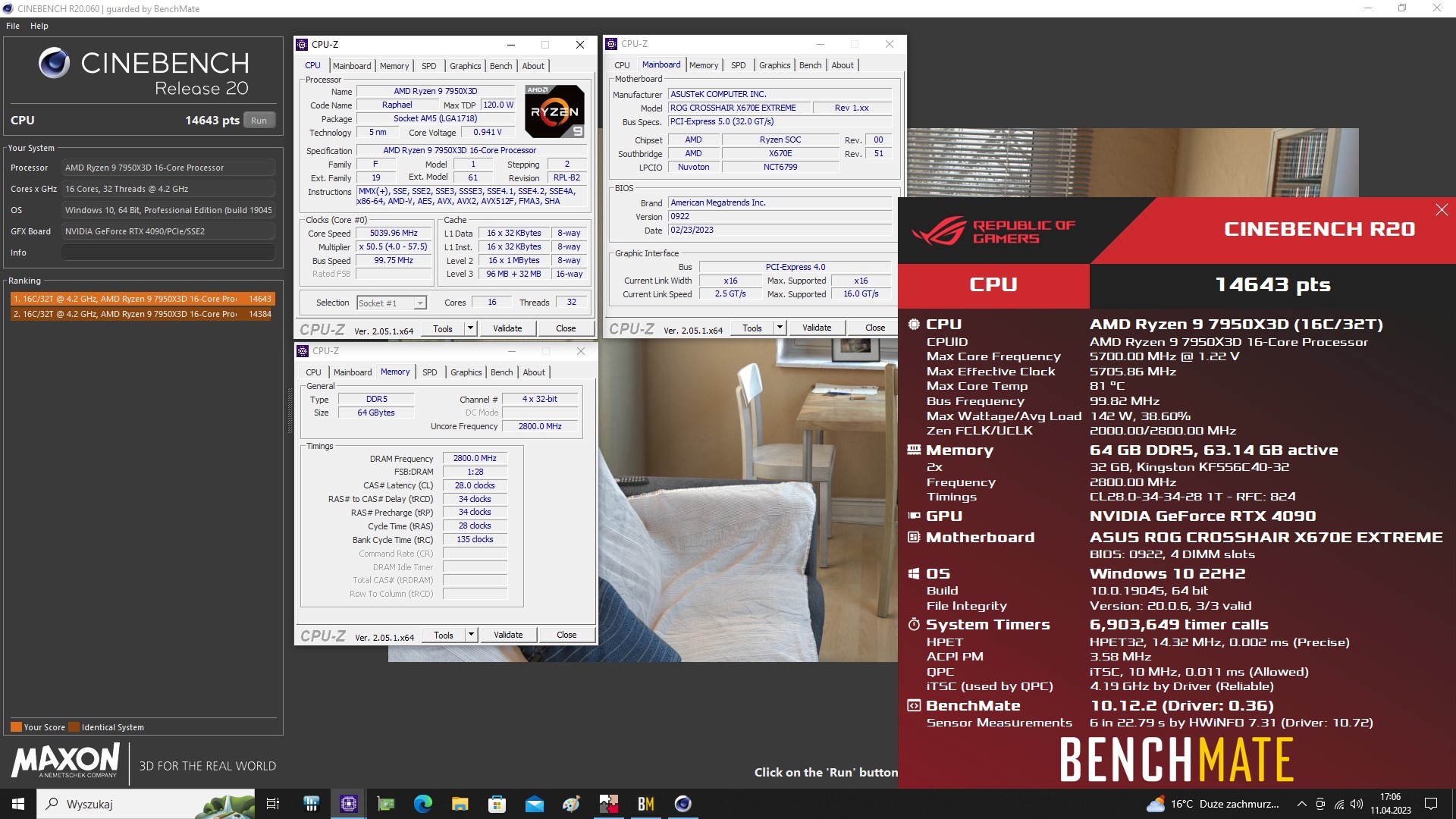
Task: Open Bench tab in top-left CPU-Z window
Action: click(500, 66)
